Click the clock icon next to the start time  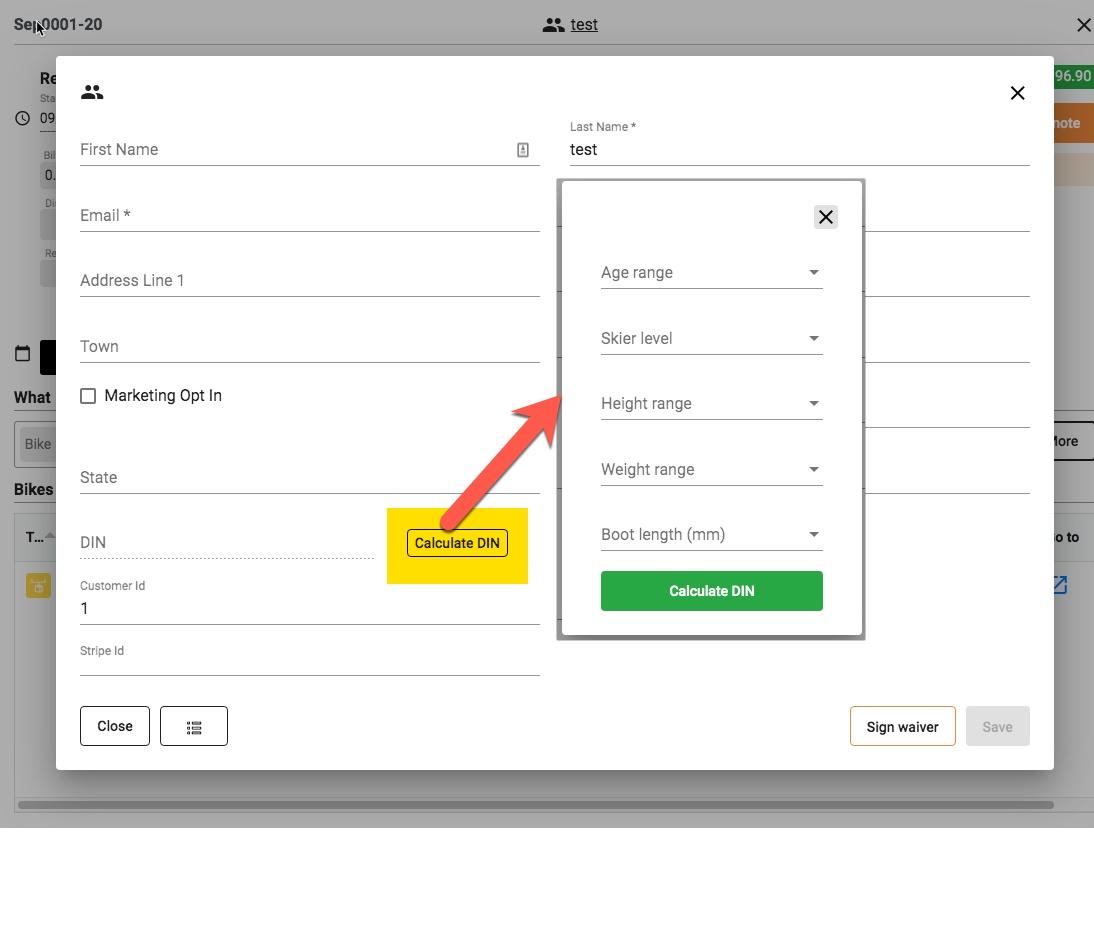pyautogui.click(x=22, y=118)
